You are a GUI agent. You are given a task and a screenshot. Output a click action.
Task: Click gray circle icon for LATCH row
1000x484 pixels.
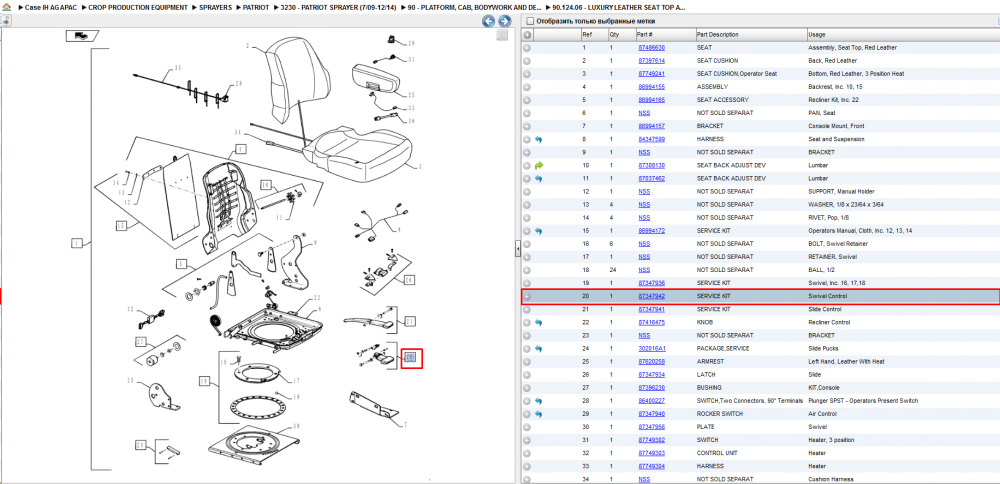[x=527, y=375]
